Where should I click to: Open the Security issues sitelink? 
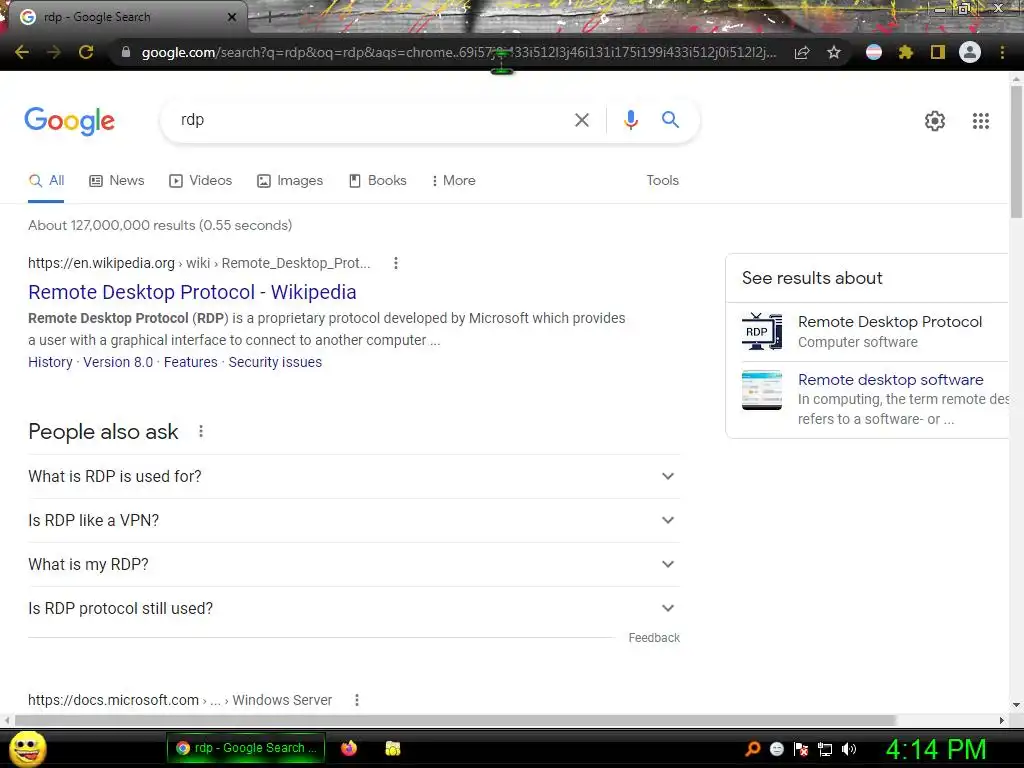(275, 362)
